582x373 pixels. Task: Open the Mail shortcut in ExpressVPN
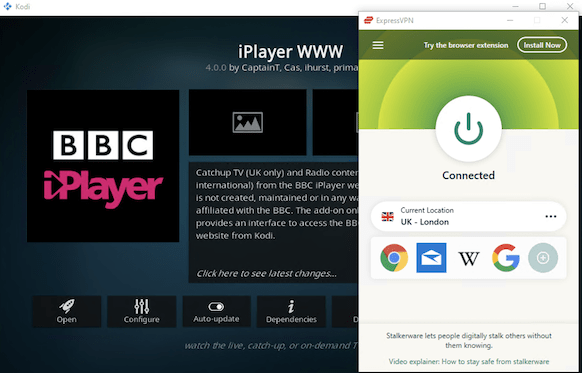tap(431, 258)
